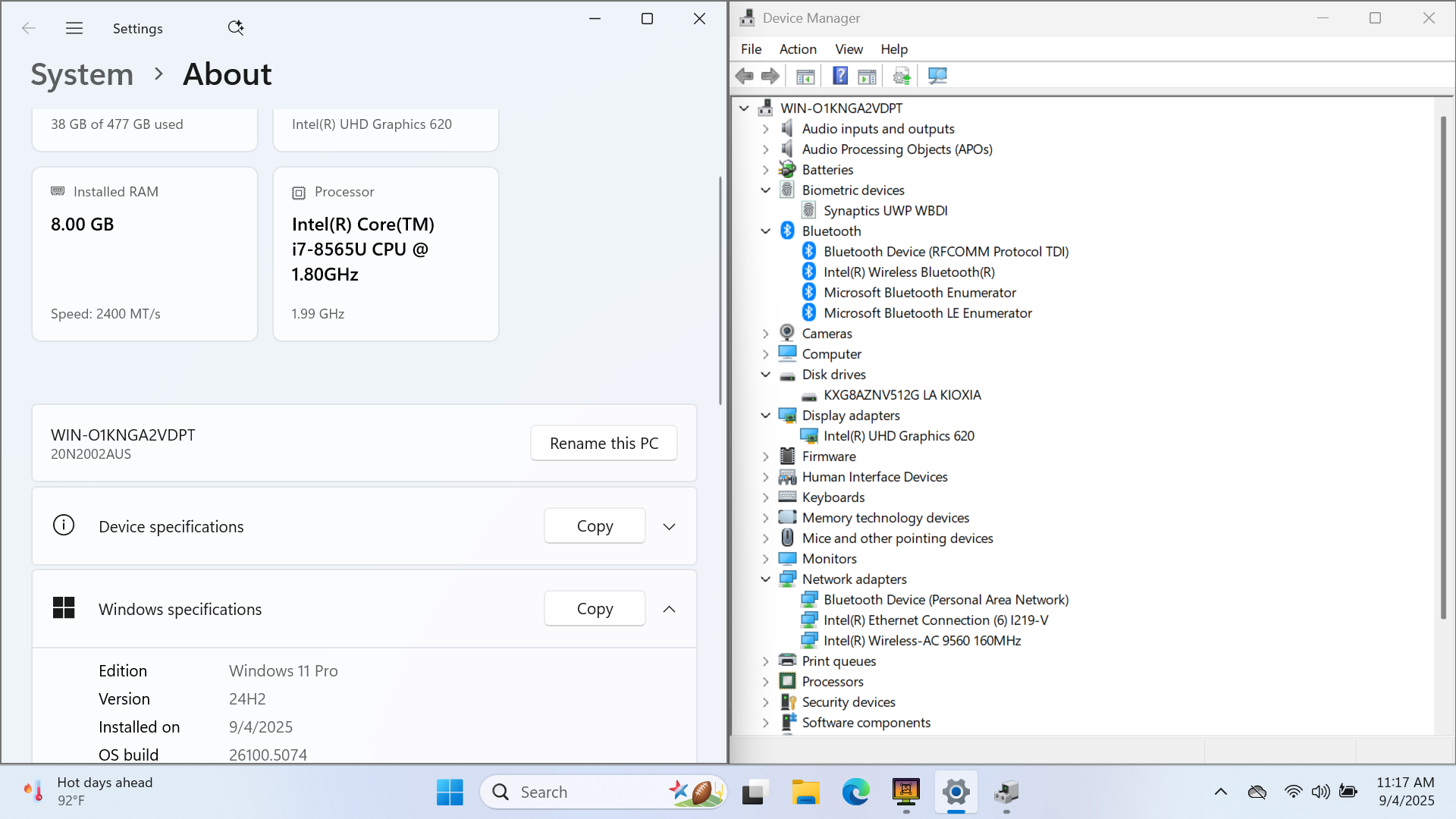Screen dimensions: 1456x819
Task: Select Microsoft Bluetooth Enumerator device
Action: pyautogui.click(x=919, y=293)
